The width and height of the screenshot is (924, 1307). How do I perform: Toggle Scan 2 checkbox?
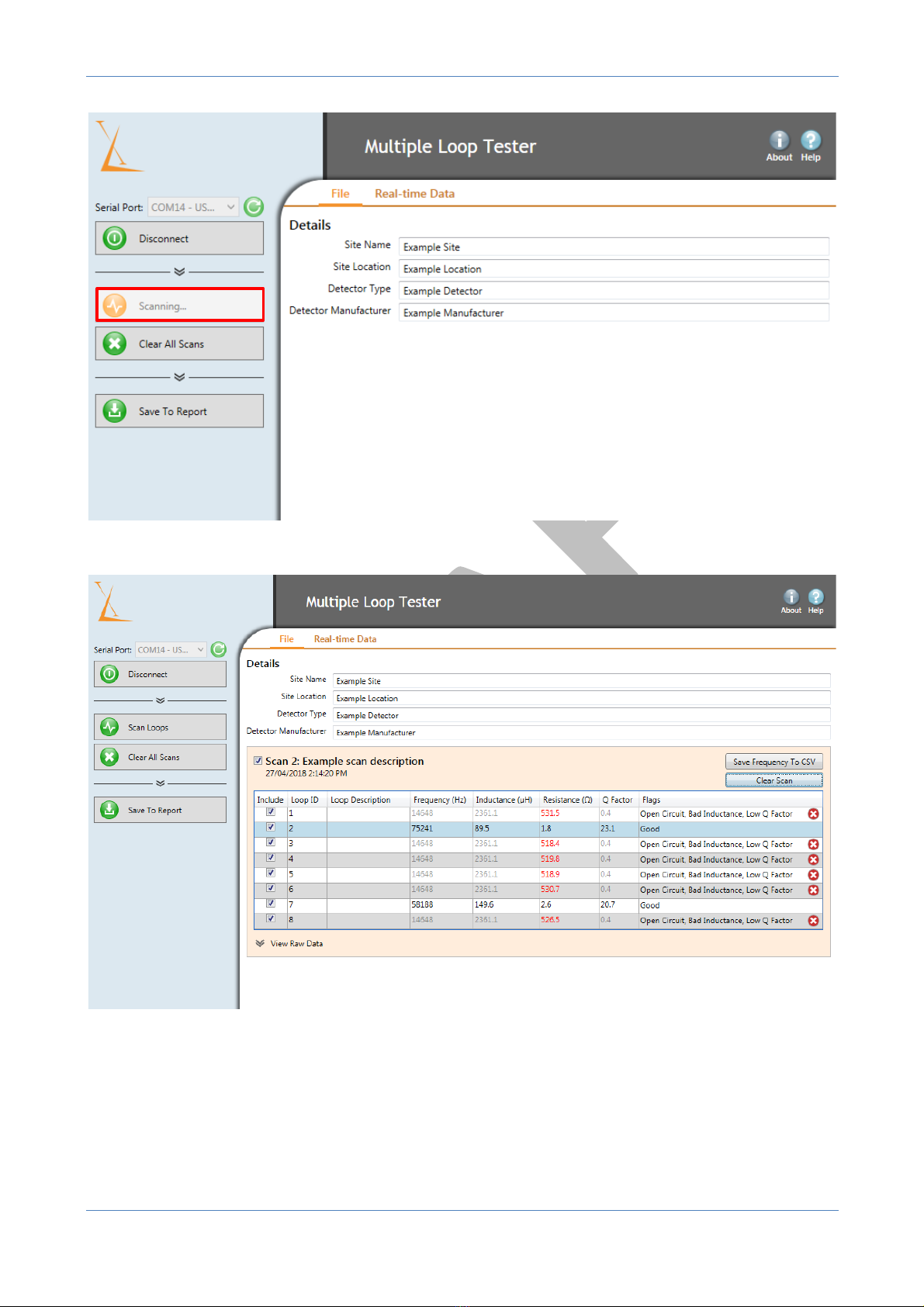click(258, 761)
